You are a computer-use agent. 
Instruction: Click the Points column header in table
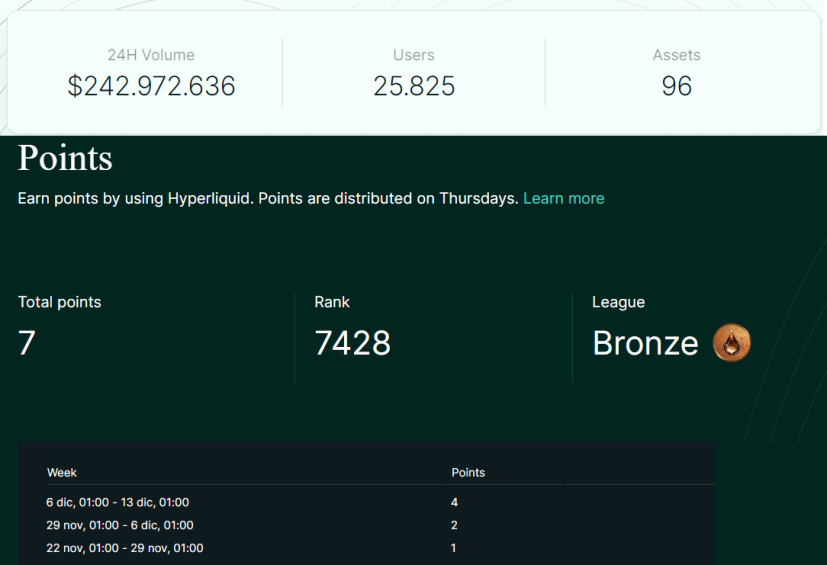[x=468, y=473]
